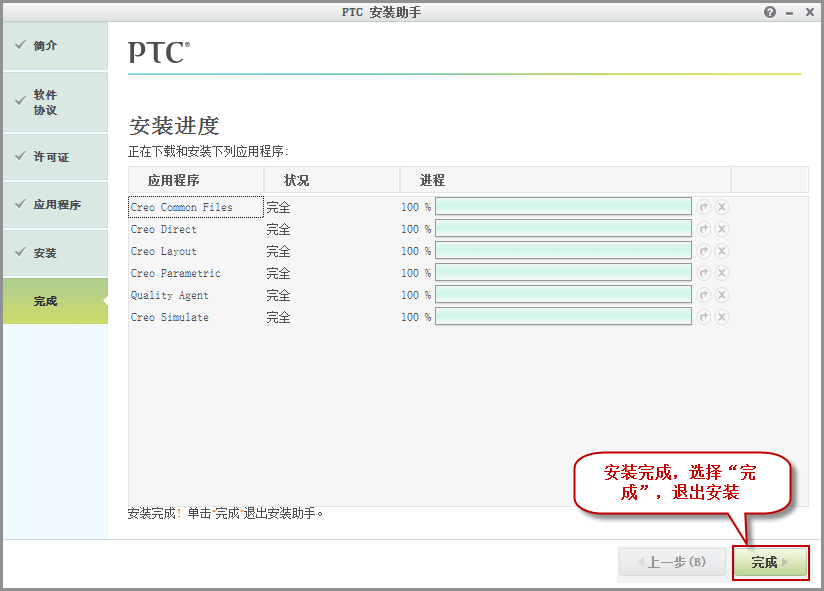Click the 完全 status for Creo Direct
824x591 pixels.
point(278,230)
